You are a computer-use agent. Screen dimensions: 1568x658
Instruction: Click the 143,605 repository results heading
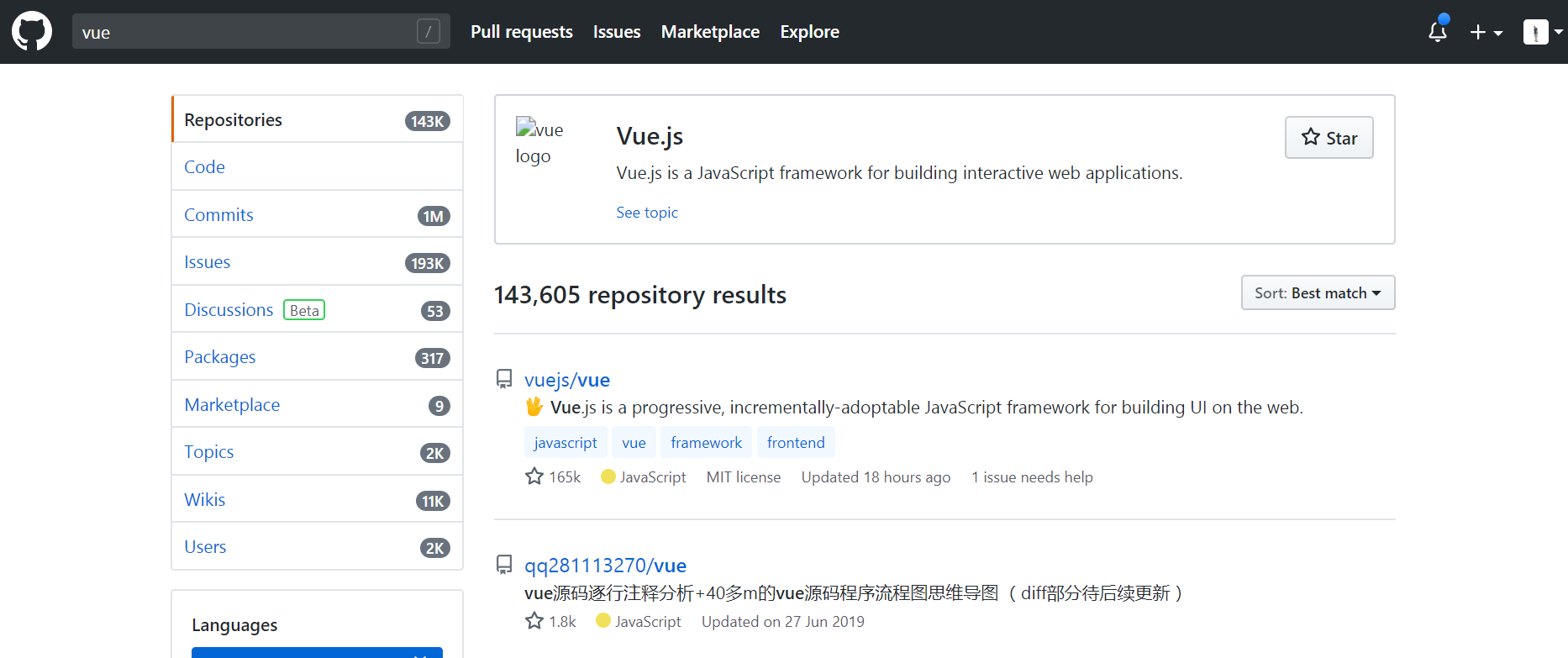640,295
